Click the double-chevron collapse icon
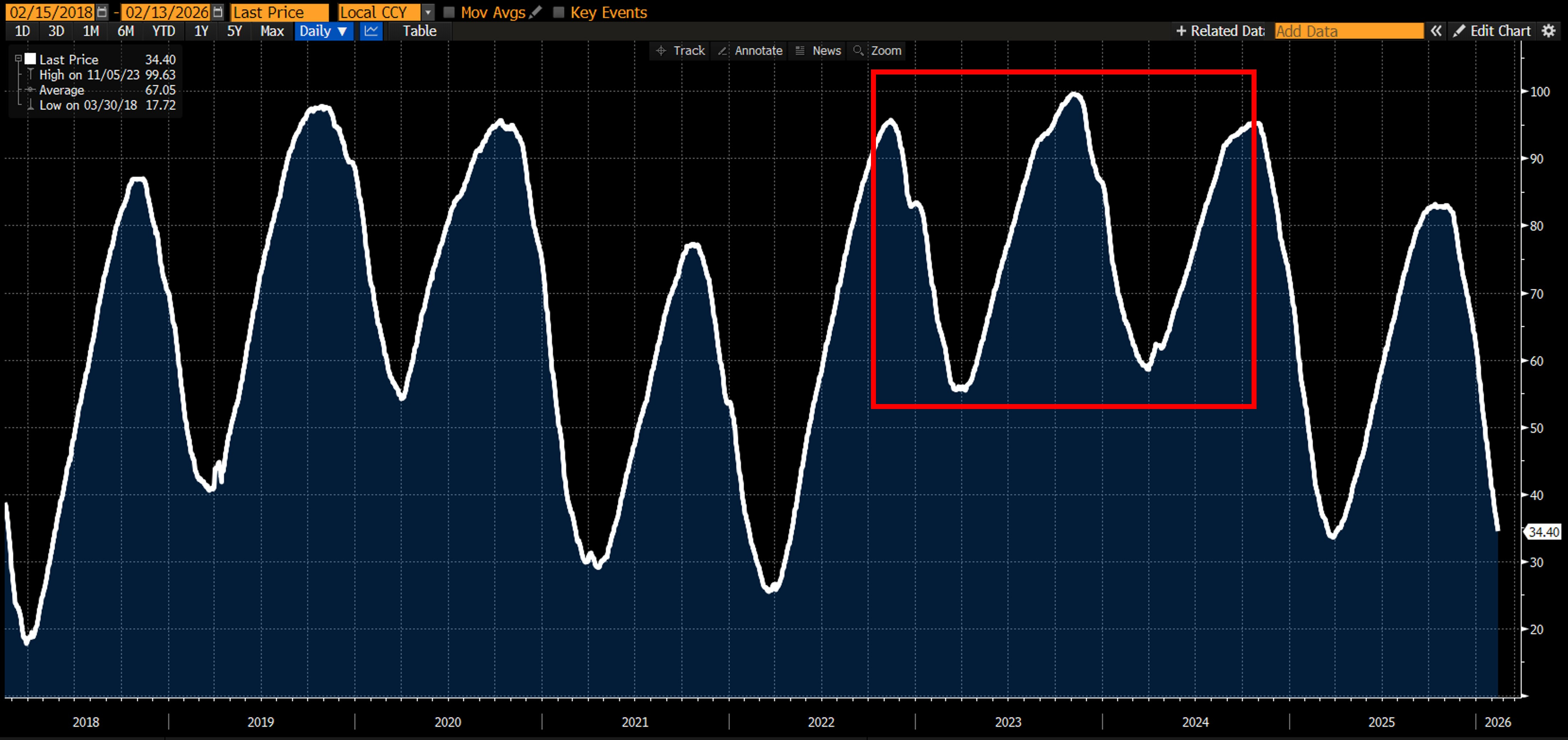The image size is (1568, 740). coord(1437,31)
